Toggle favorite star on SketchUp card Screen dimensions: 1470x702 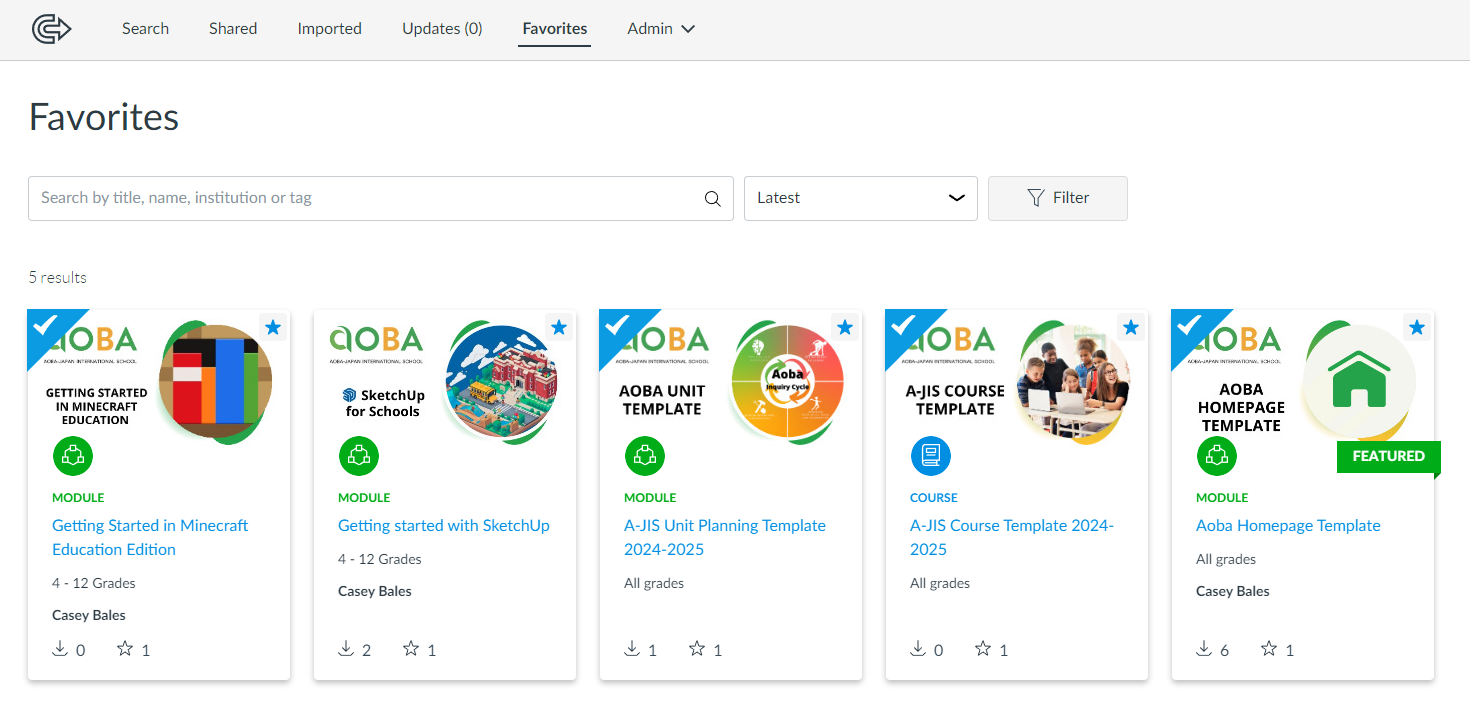coord(559,327)
